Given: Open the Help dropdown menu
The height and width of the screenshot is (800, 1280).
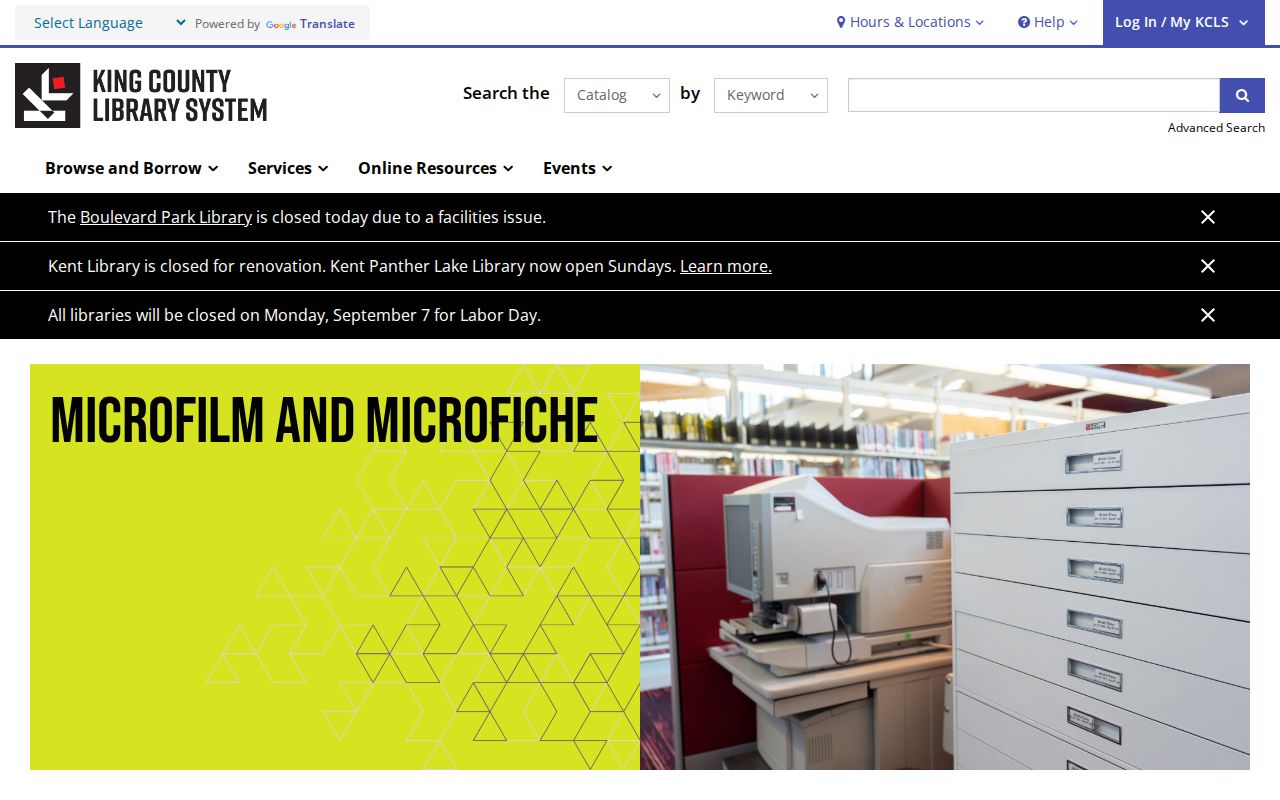Looking at the screenshot, I should click(1048, 22).
